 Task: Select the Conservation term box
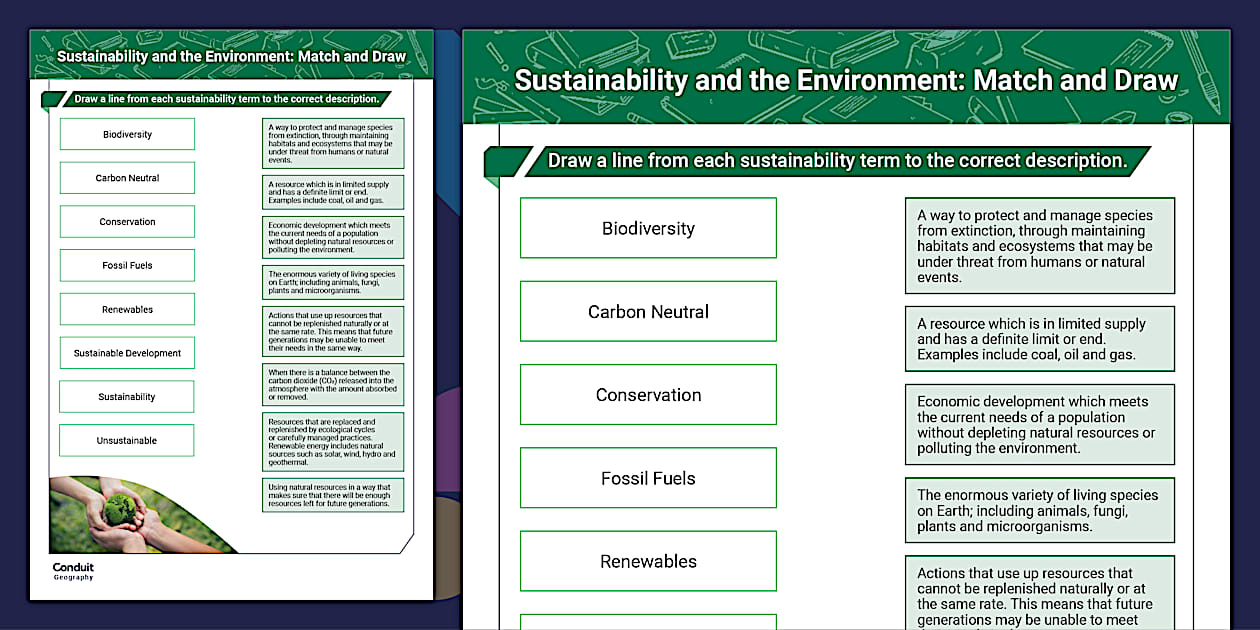point(648,394)
